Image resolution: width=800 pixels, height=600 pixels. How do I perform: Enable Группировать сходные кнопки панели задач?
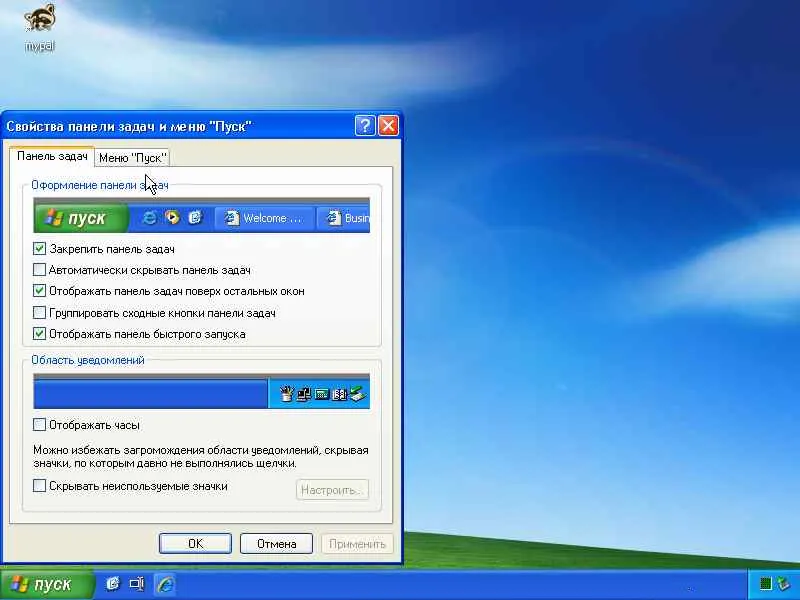[155, 313]
